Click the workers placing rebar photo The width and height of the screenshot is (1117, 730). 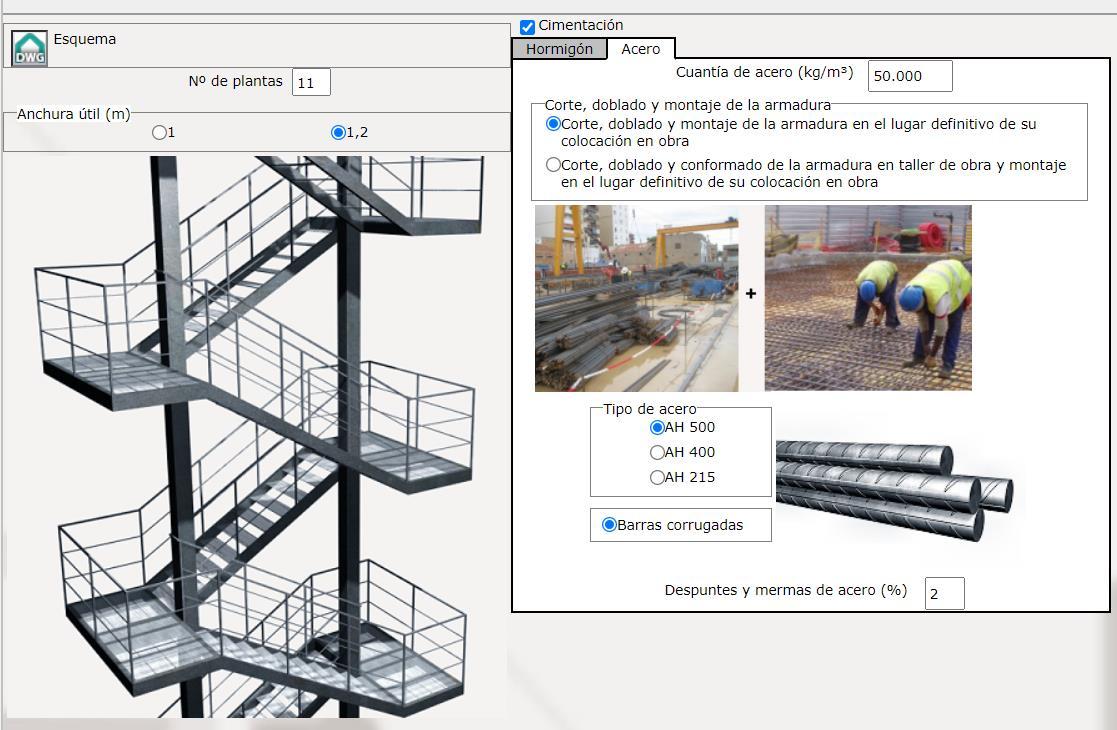[x=868, y=298]
